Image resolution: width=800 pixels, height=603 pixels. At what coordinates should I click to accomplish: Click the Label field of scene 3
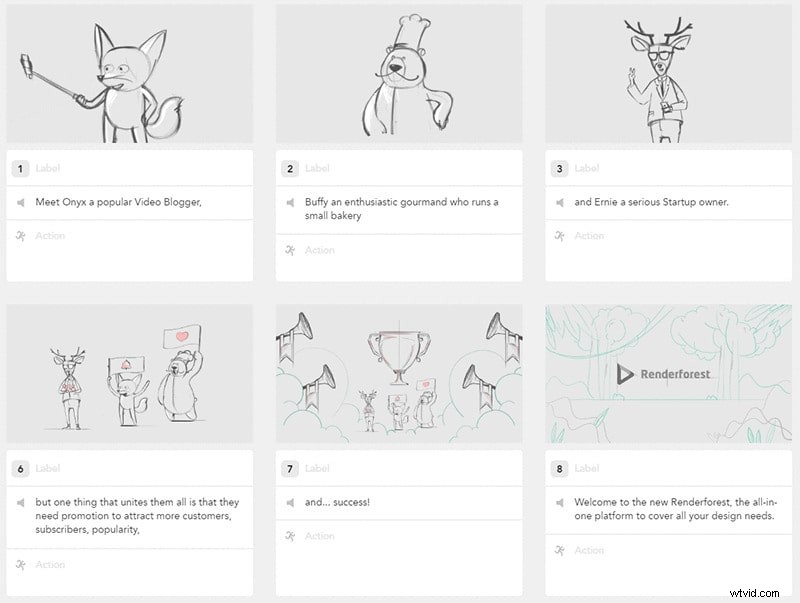click(x=587, y=169)
